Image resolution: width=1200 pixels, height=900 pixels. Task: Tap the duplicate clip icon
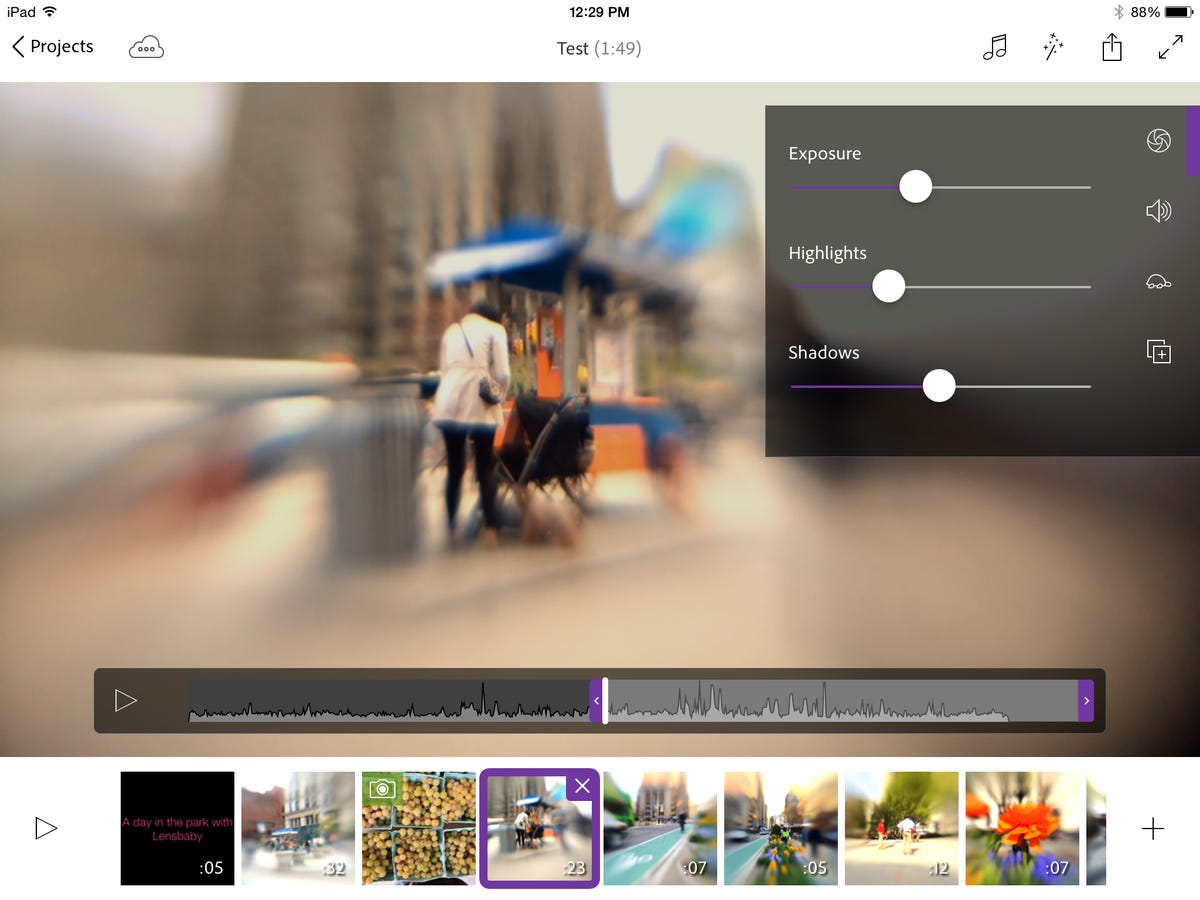click(x=1158, y=352)
